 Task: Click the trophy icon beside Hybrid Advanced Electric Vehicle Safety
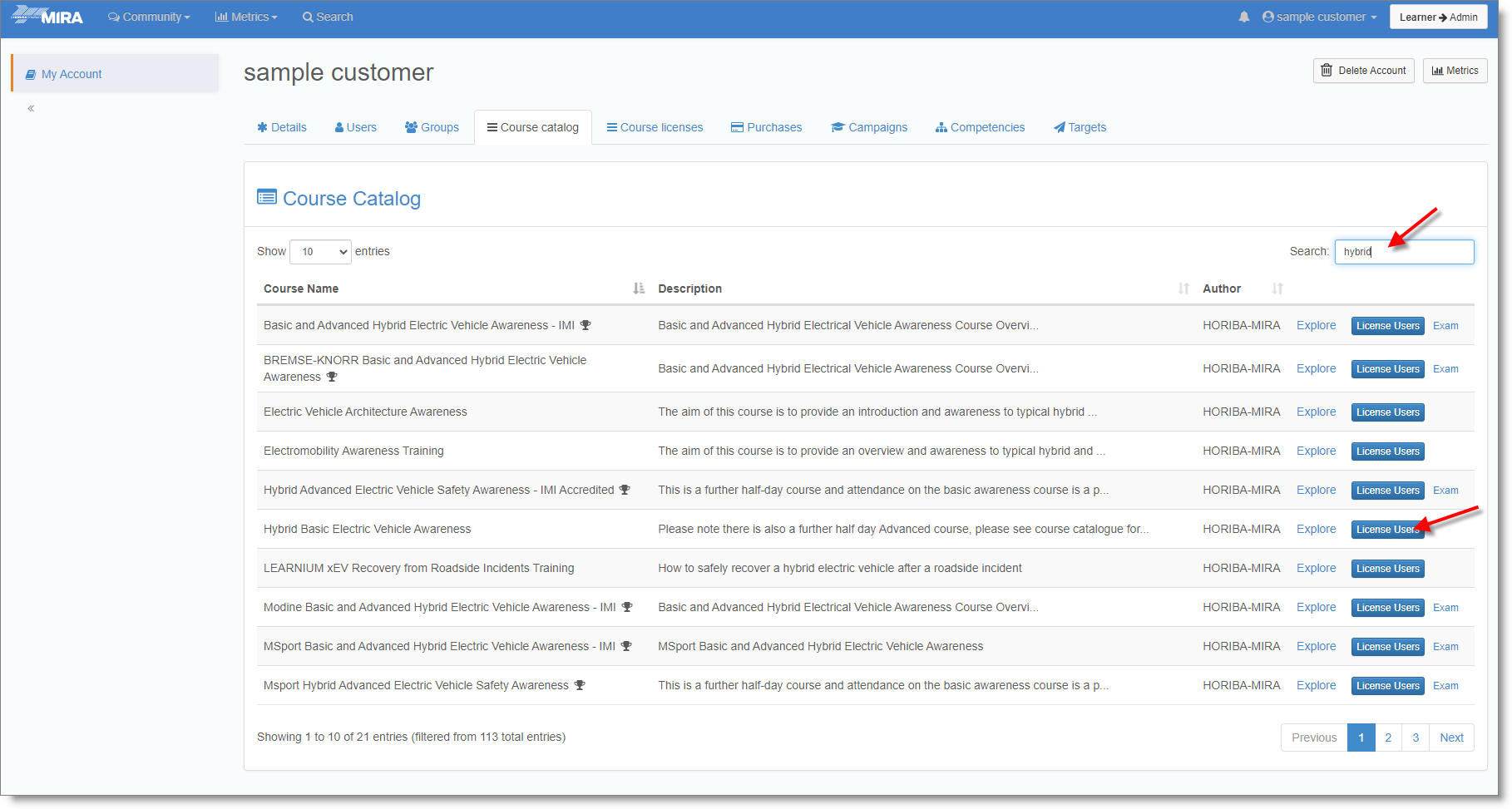click(625, 490)
